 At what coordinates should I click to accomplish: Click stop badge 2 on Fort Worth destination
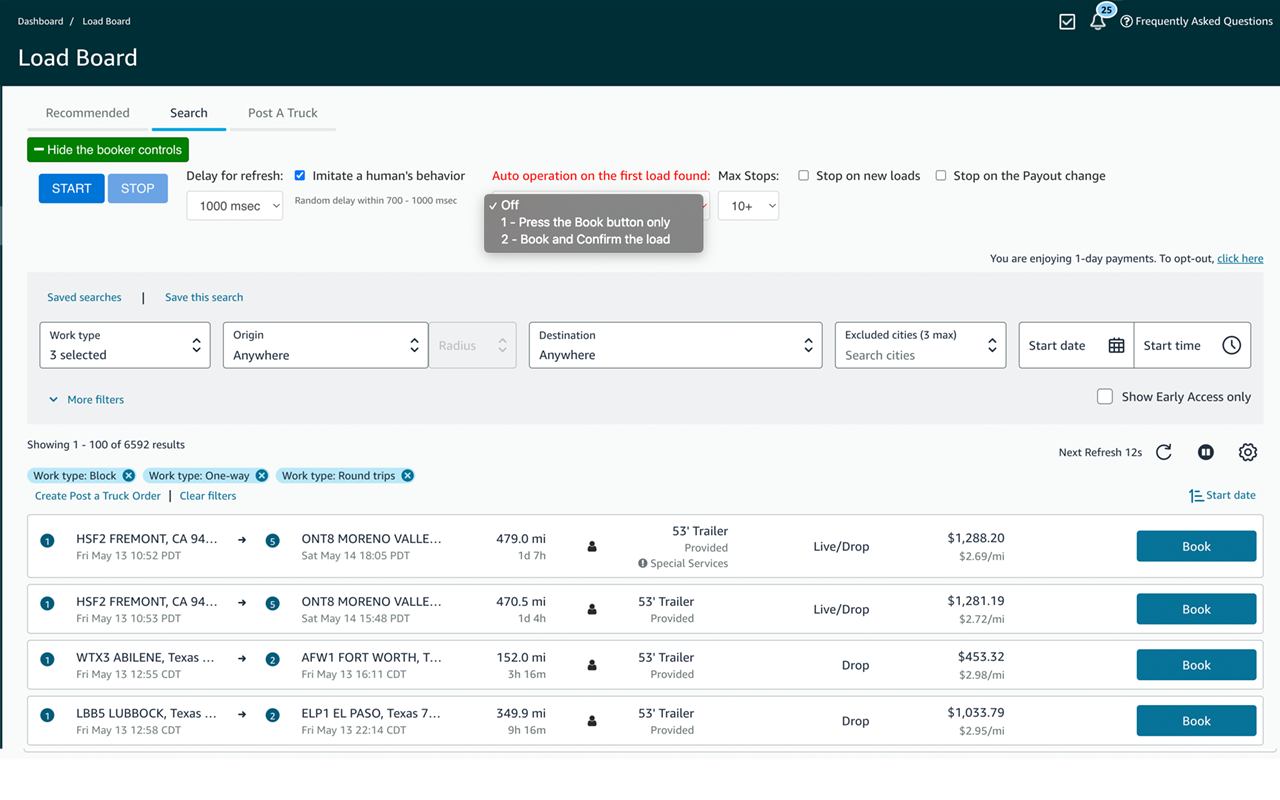click(x=272, y=660)
